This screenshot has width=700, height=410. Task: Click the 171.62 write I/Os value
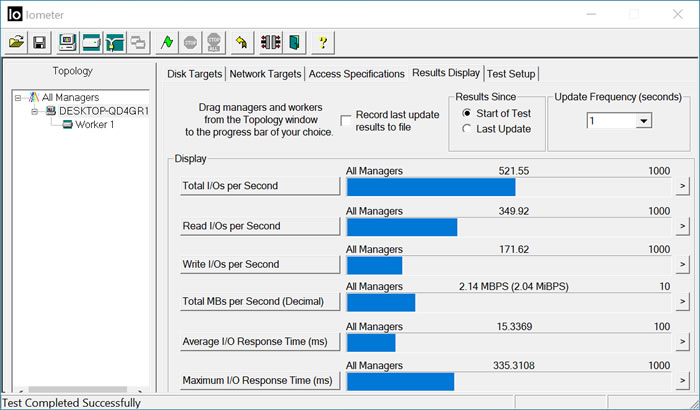pos(513,250)
